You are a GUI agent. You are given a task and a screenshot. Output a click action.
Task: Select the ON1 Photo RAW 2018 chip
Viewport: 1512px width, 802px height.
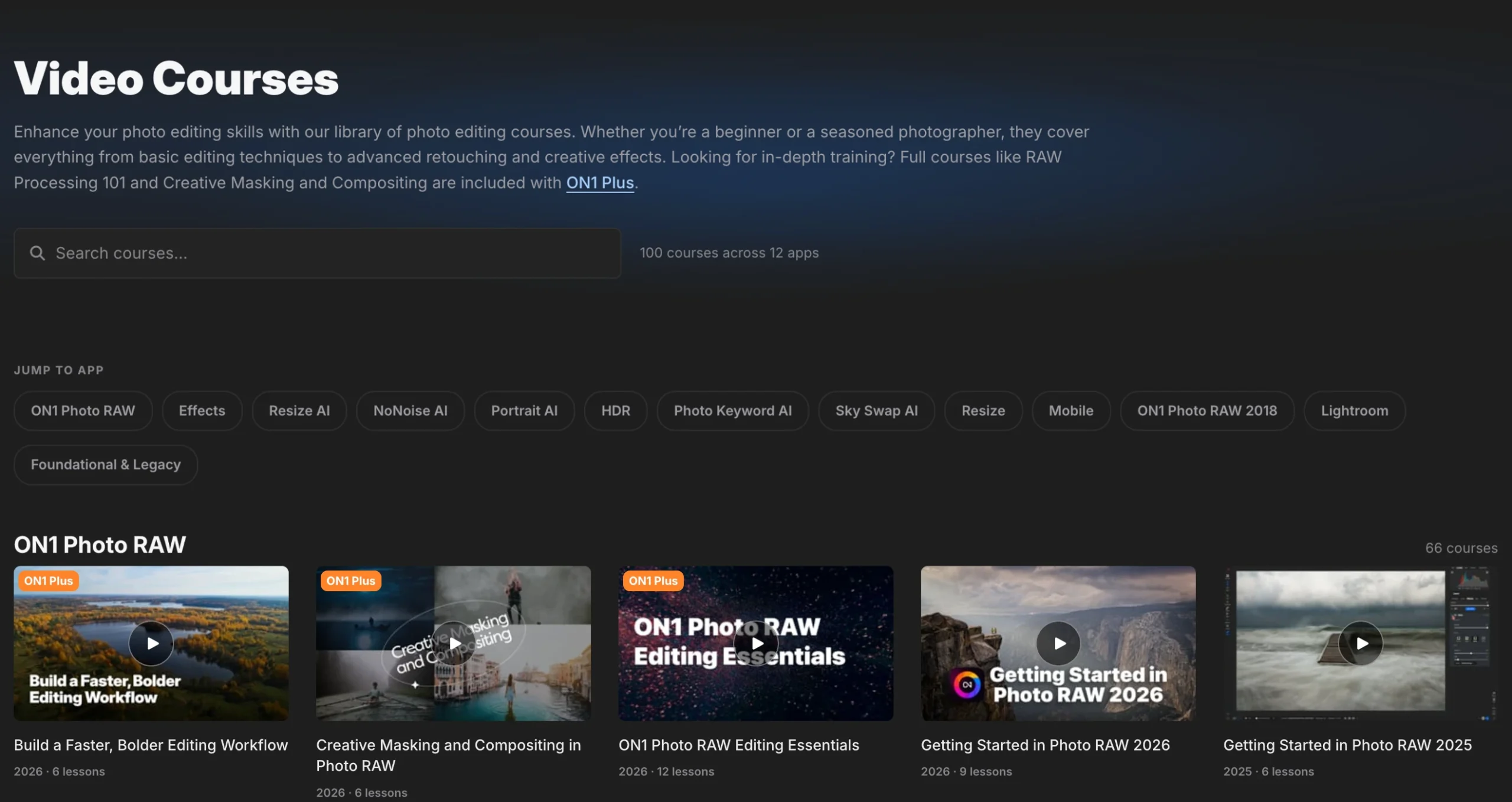pos(1207,410)
